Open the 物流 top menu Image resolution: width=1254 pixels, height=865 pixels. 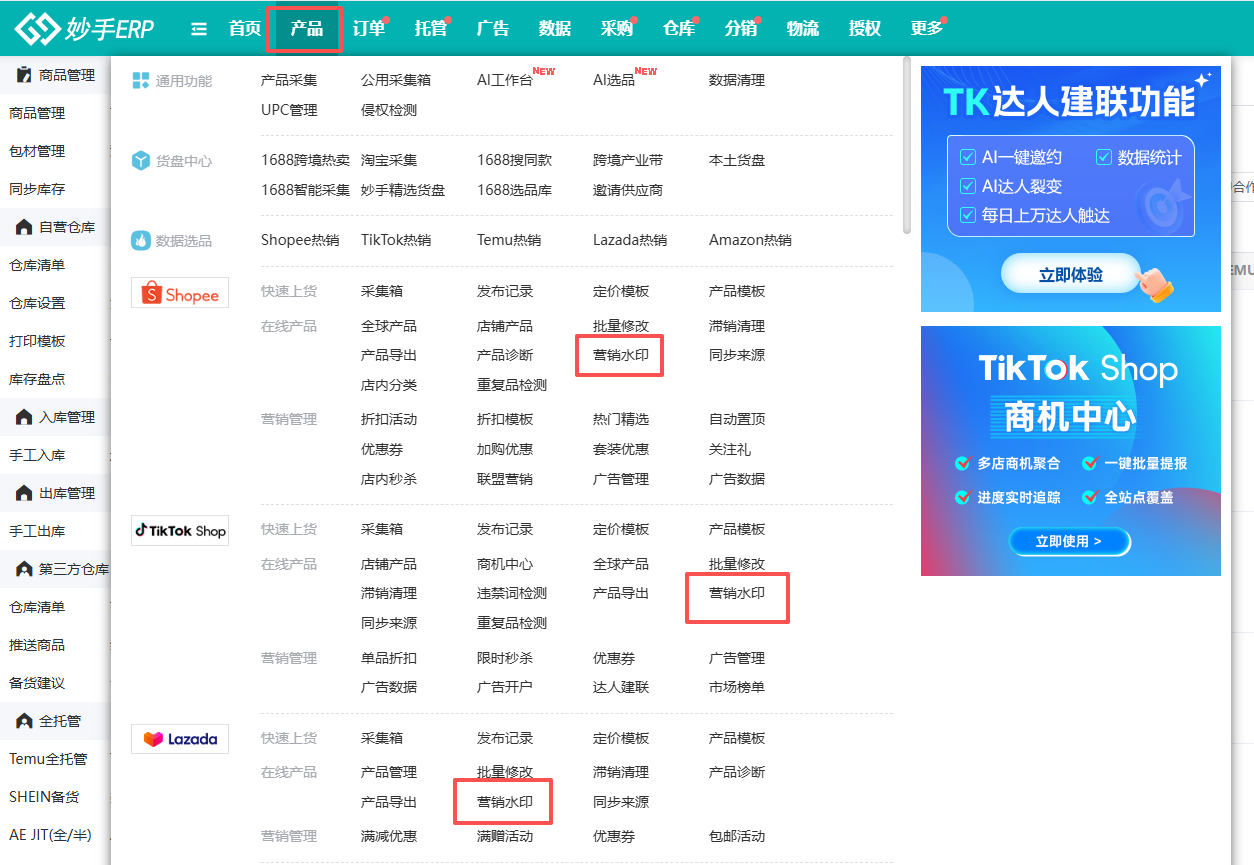click(803, 29)
